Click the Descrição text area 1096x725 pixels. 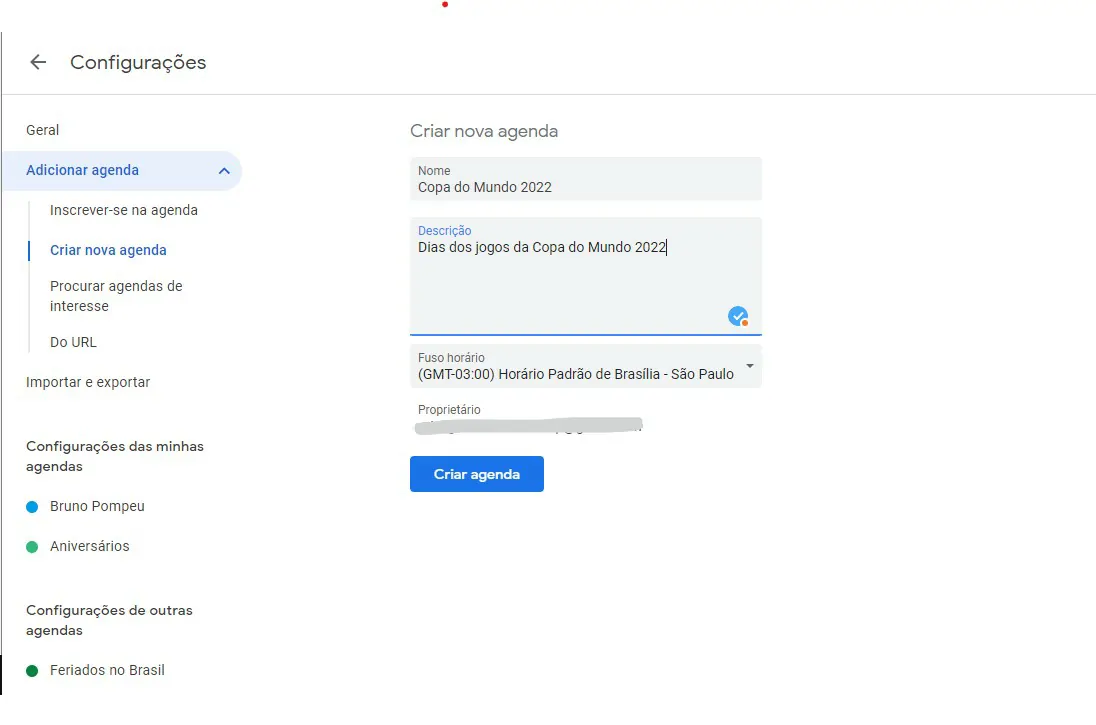(x=586, y=276)
